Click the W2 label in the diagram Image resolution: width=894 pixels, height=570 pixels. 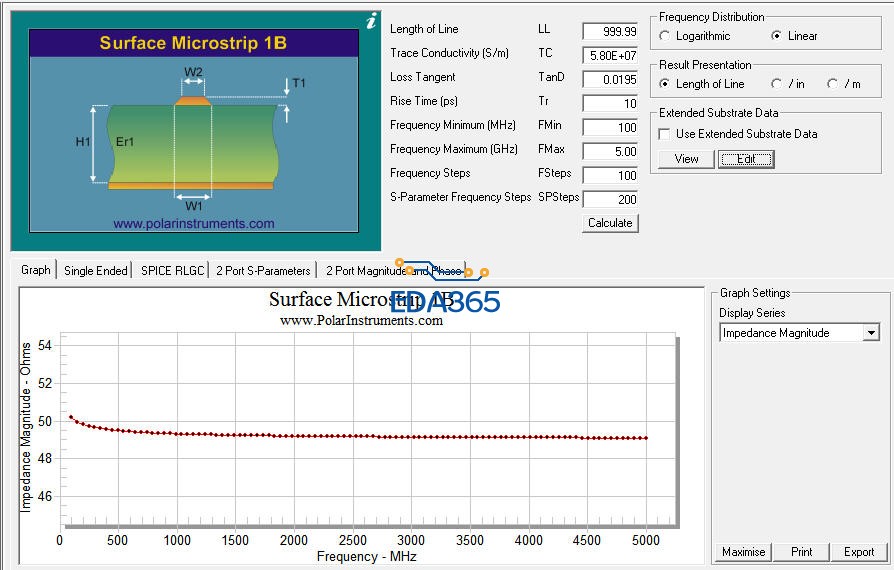193,72
